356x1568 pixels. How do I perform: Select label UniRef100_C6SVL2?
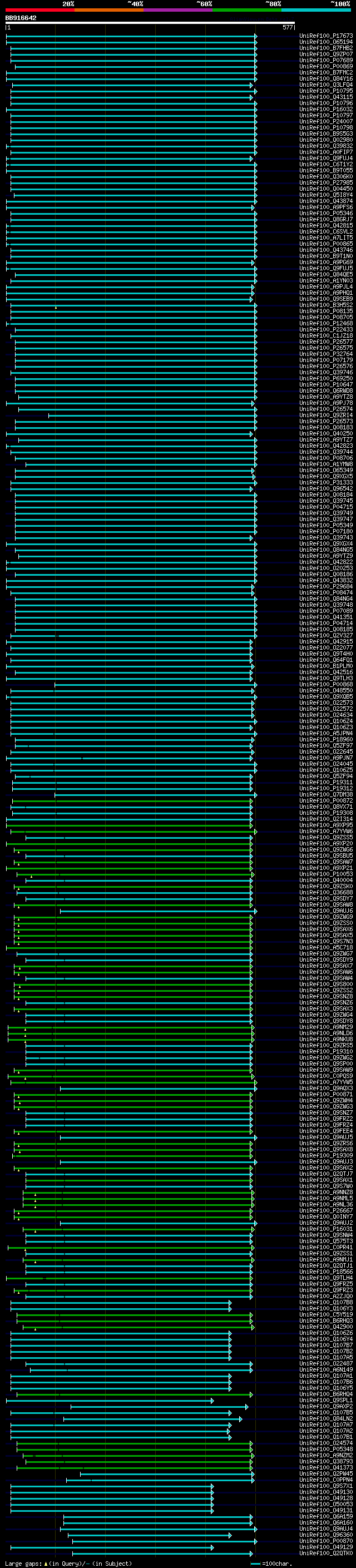(x=326, y=232)
